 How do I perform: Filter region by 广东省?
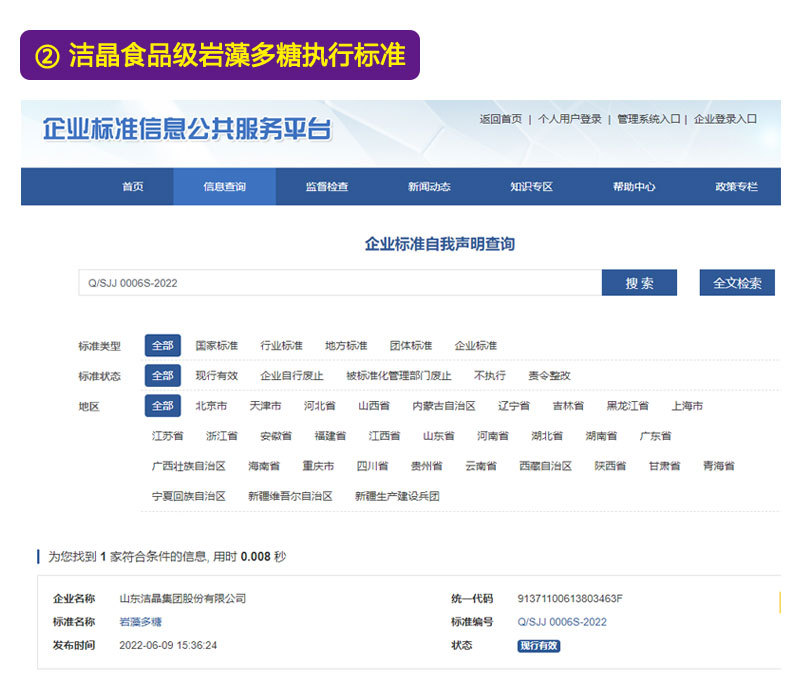click(656, 436)
